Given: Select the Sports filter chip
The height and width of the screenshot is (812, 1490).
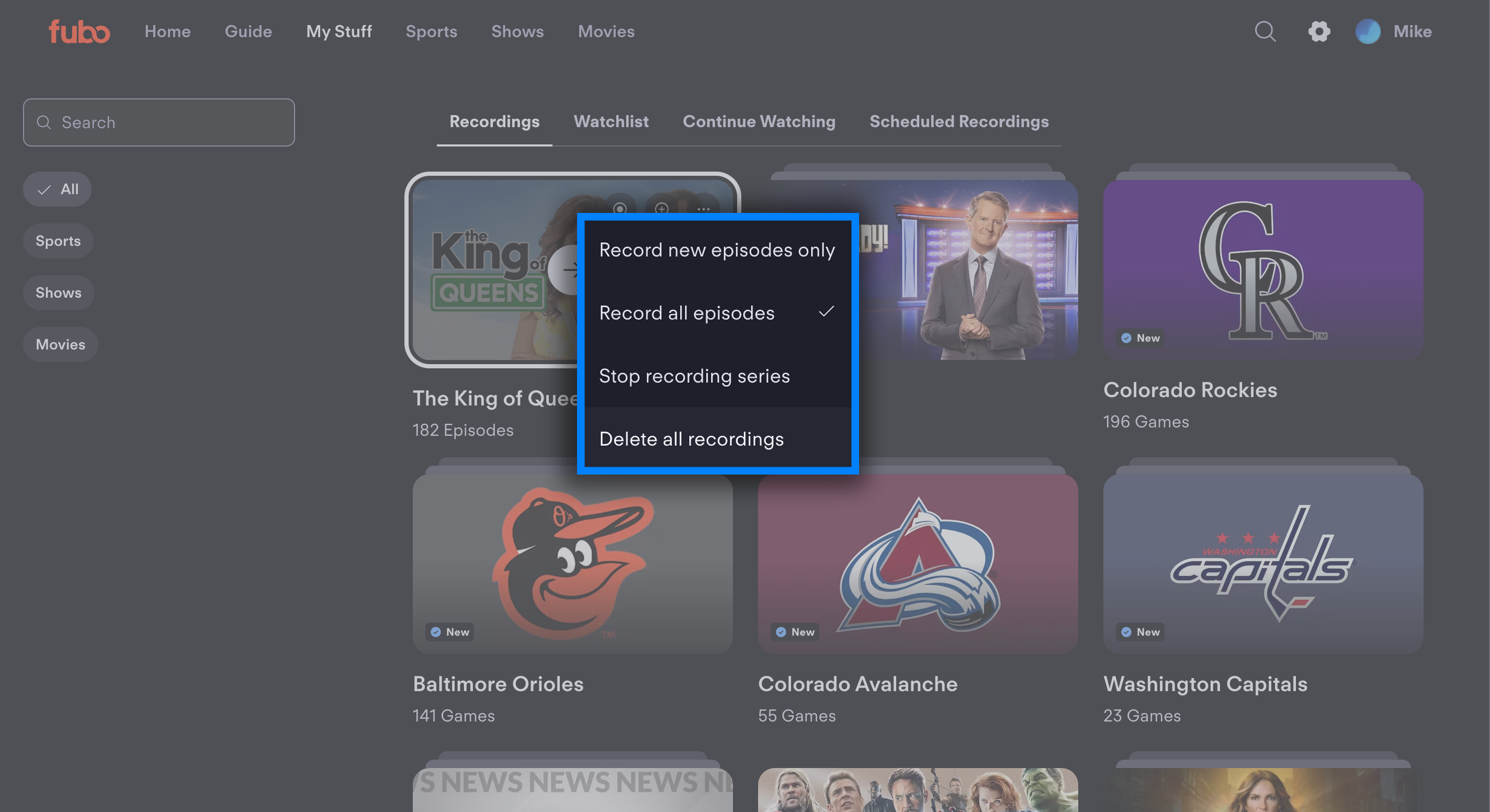Looking at the screenshot, I should click(x=58, y=241).
